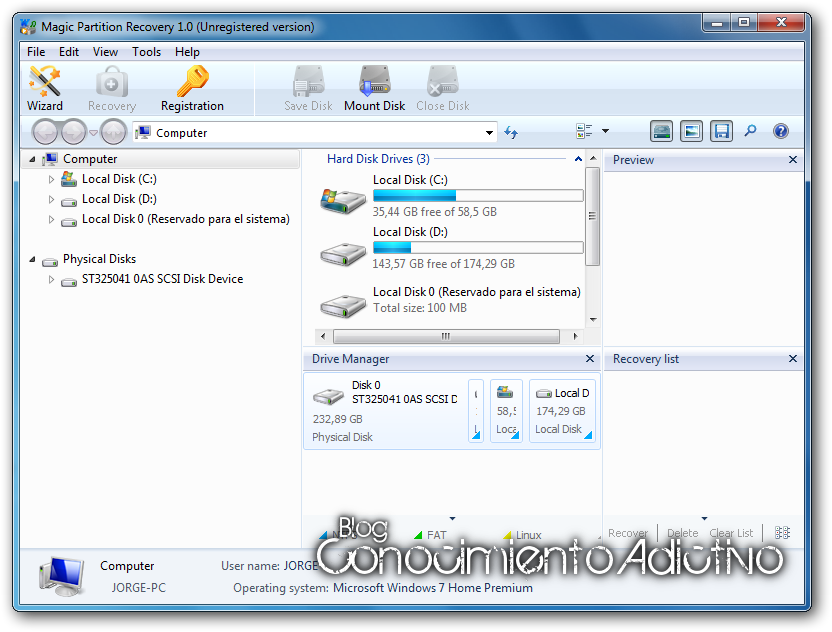Open the View menu

[x=105, y=52]
